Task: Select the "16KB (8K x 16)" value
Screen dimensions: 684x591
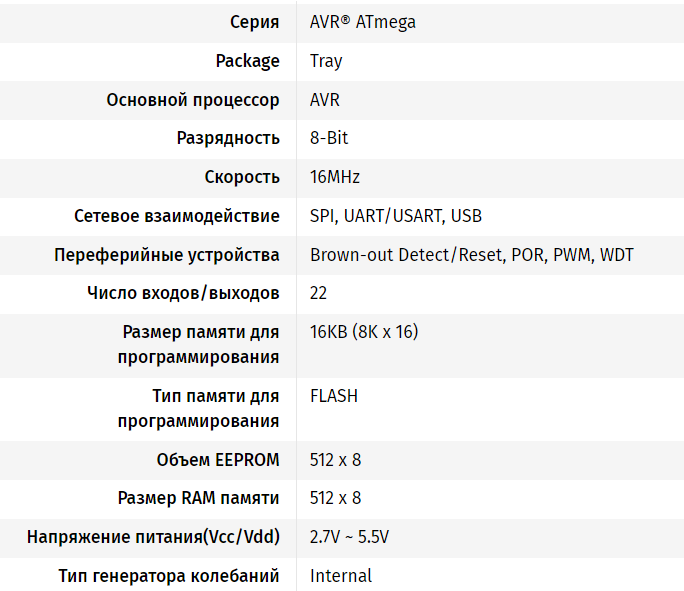Action: 364,332
